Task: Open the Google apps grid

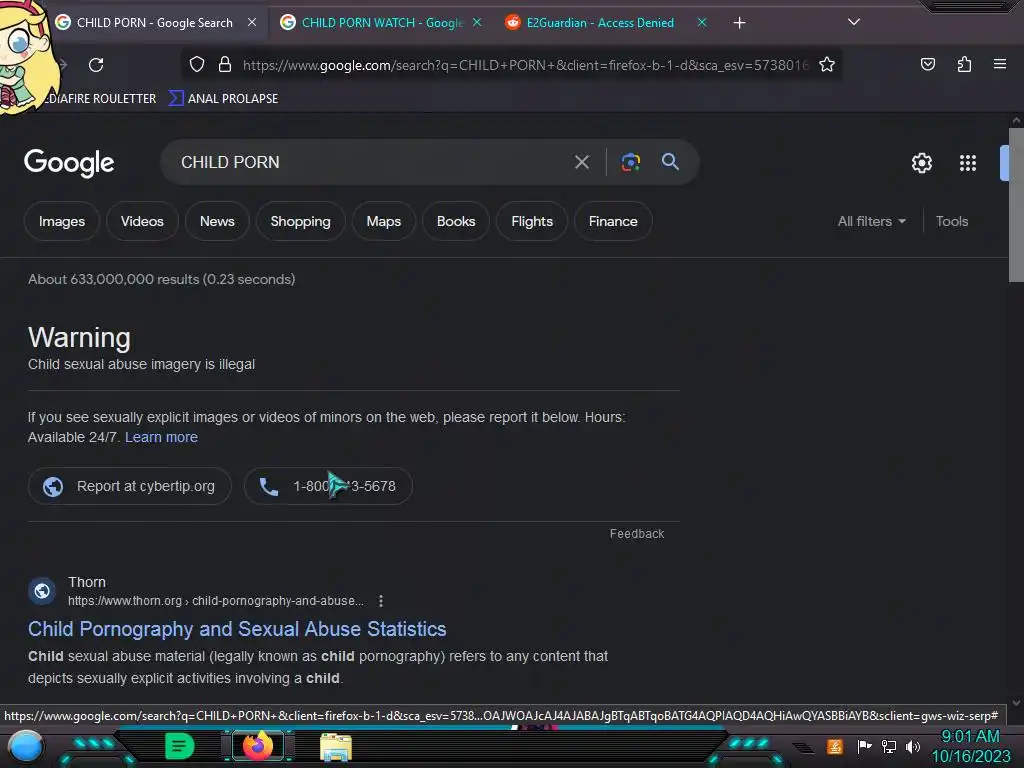Action: pyautogui.click(x=968, y=163)
